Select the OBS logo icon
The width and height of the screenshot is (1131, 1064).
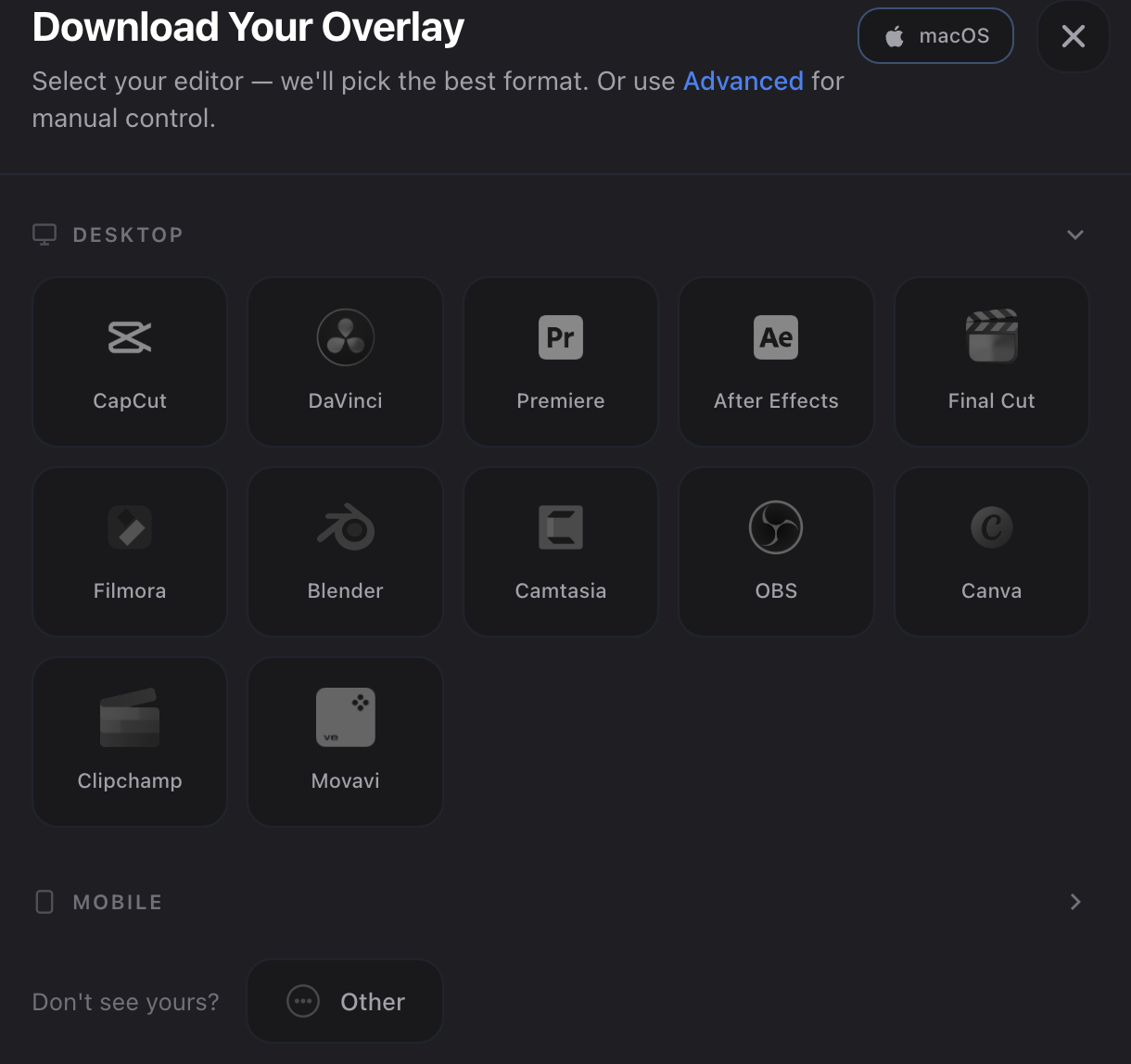(776, 527)
